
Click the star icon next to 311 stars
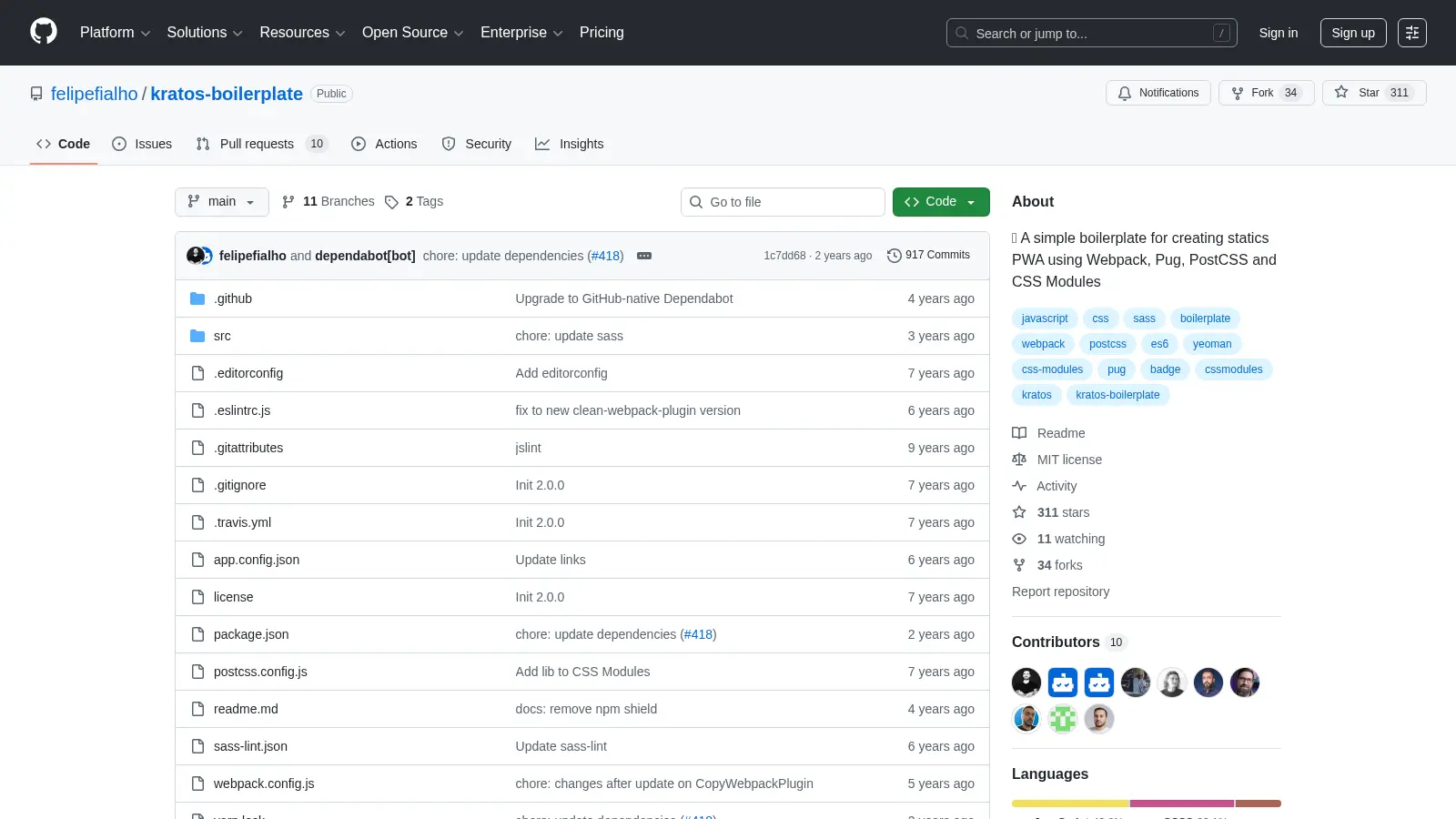(x=1019, y=512)
